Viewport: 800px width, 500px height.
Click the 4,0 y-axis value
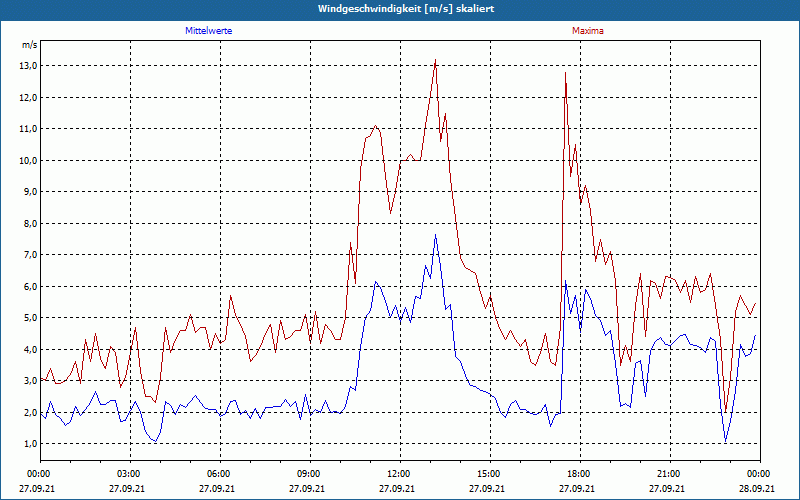point(30,349)
